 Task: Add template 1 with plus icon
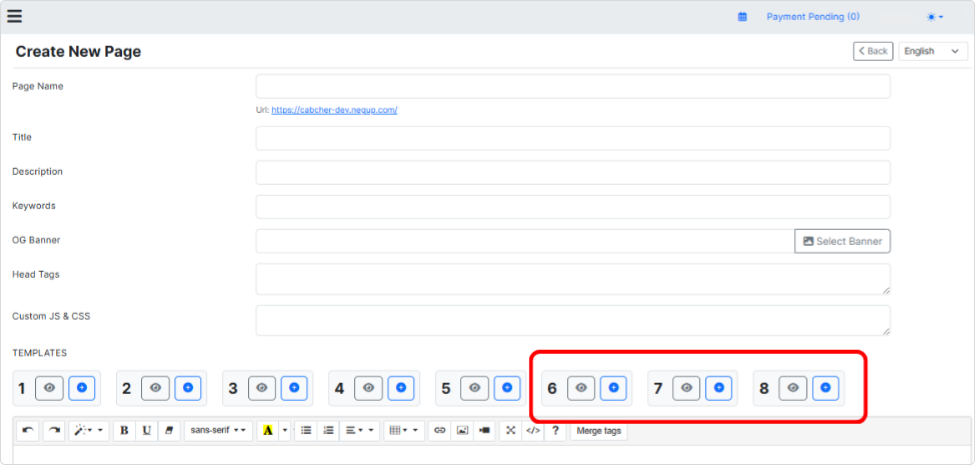click(82, 388)
